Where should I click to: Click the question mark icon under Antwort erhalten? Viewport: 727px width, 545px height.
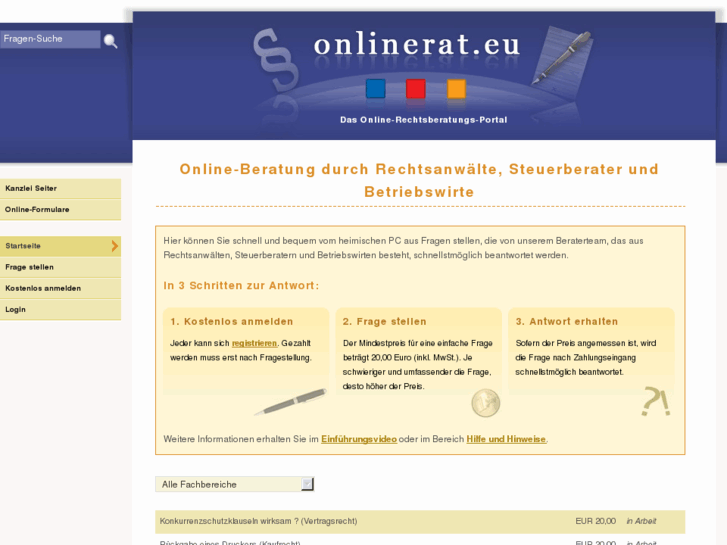[x=656, y=401]
